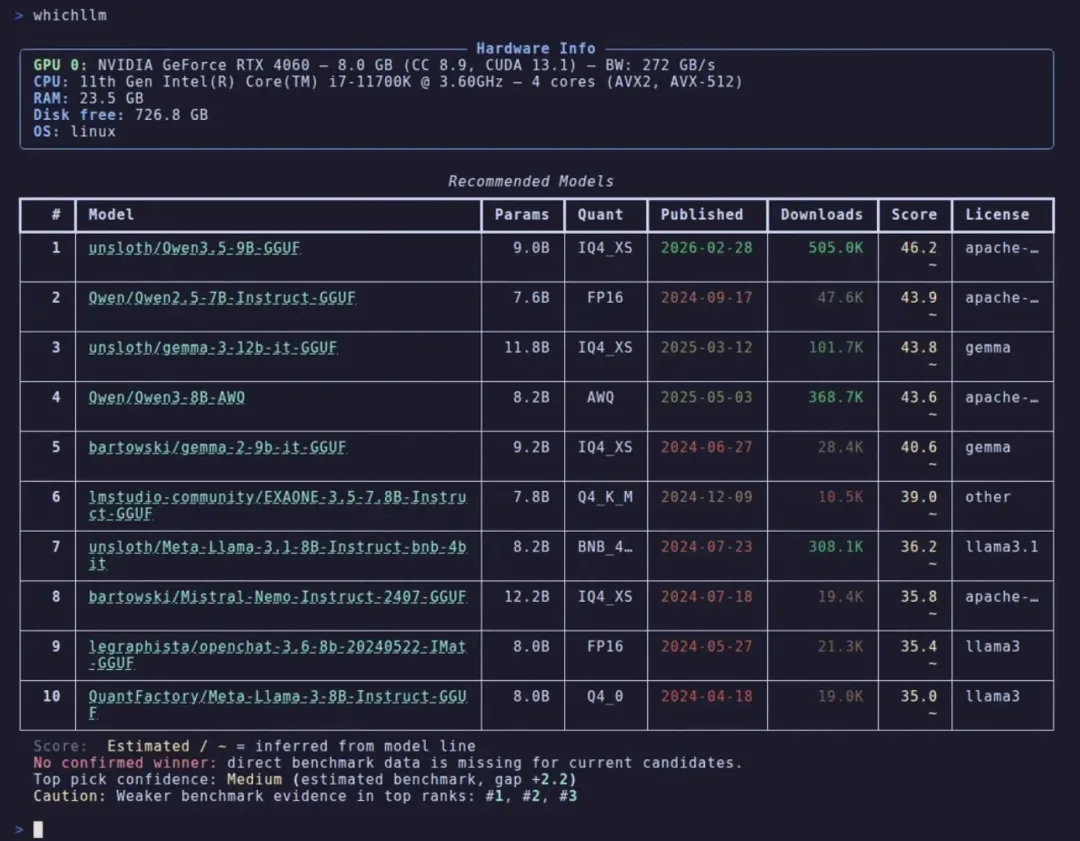Click the Hardware Info panel title
The width and height of the screenshot is (1080, 841).
(536, 48)
